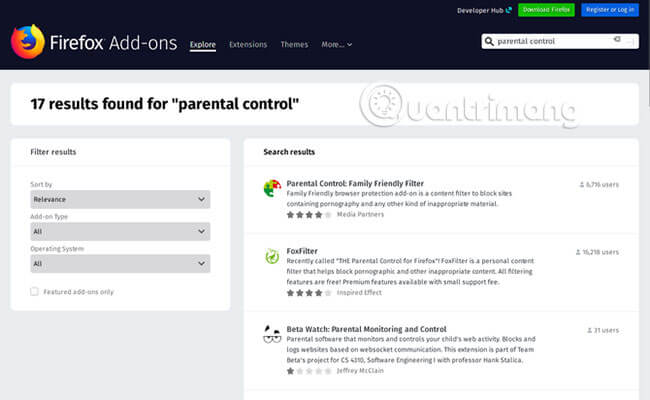Switch to the Extensions tab
The height and width of the screenshot is (400, 650).
point(248,45)
